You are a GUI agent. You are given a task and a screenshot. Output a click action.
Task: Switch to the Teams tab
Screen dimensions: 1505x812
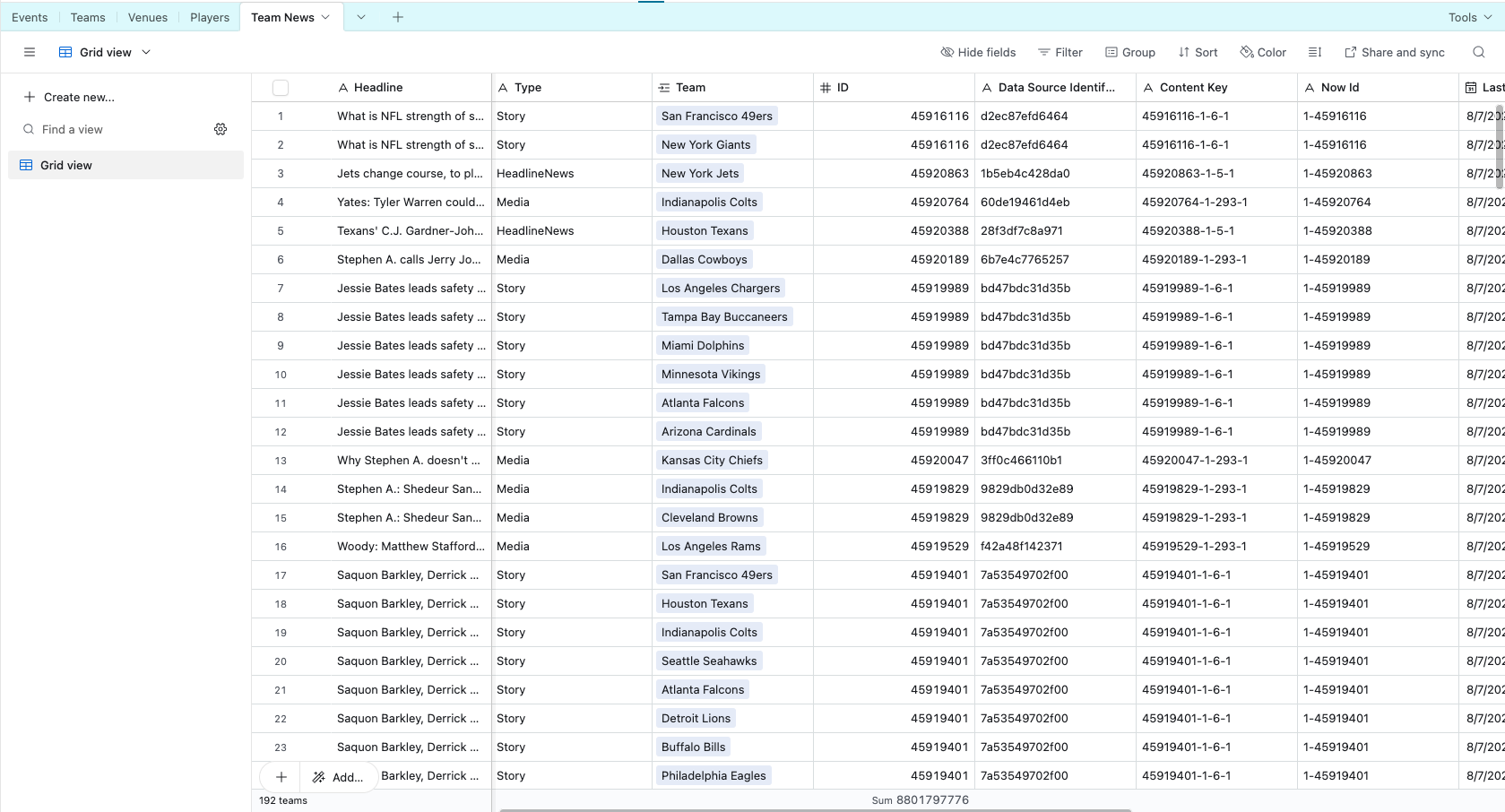88,17
